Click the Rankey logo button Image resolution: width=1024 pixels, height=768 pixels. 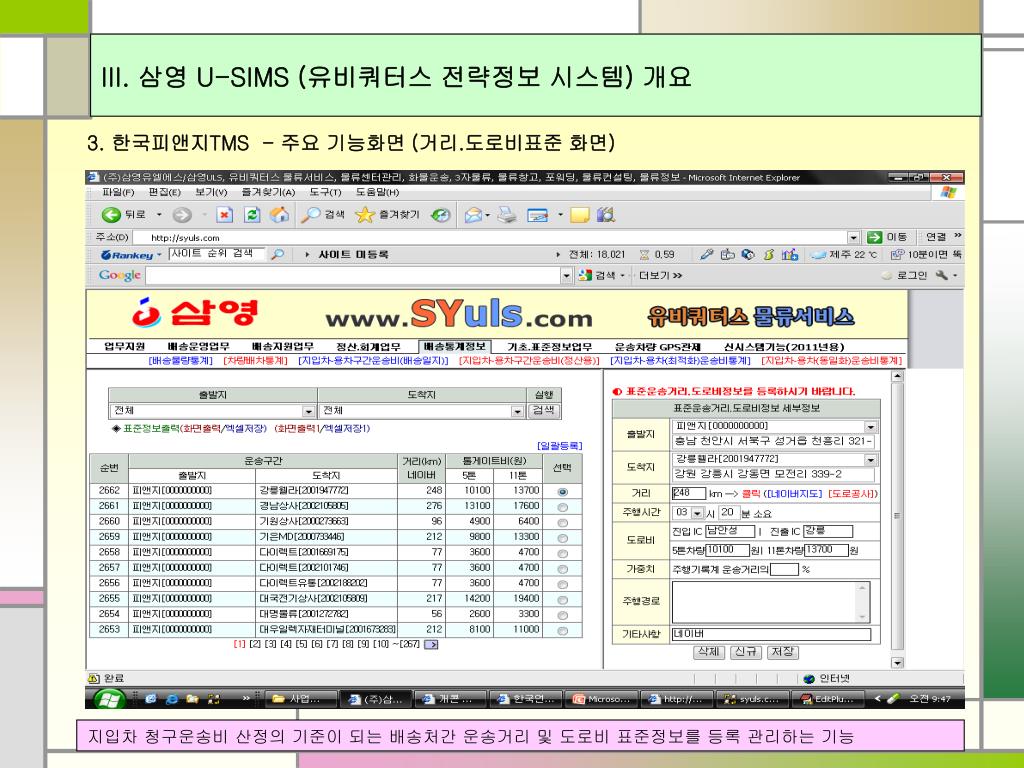pos(127,255)
